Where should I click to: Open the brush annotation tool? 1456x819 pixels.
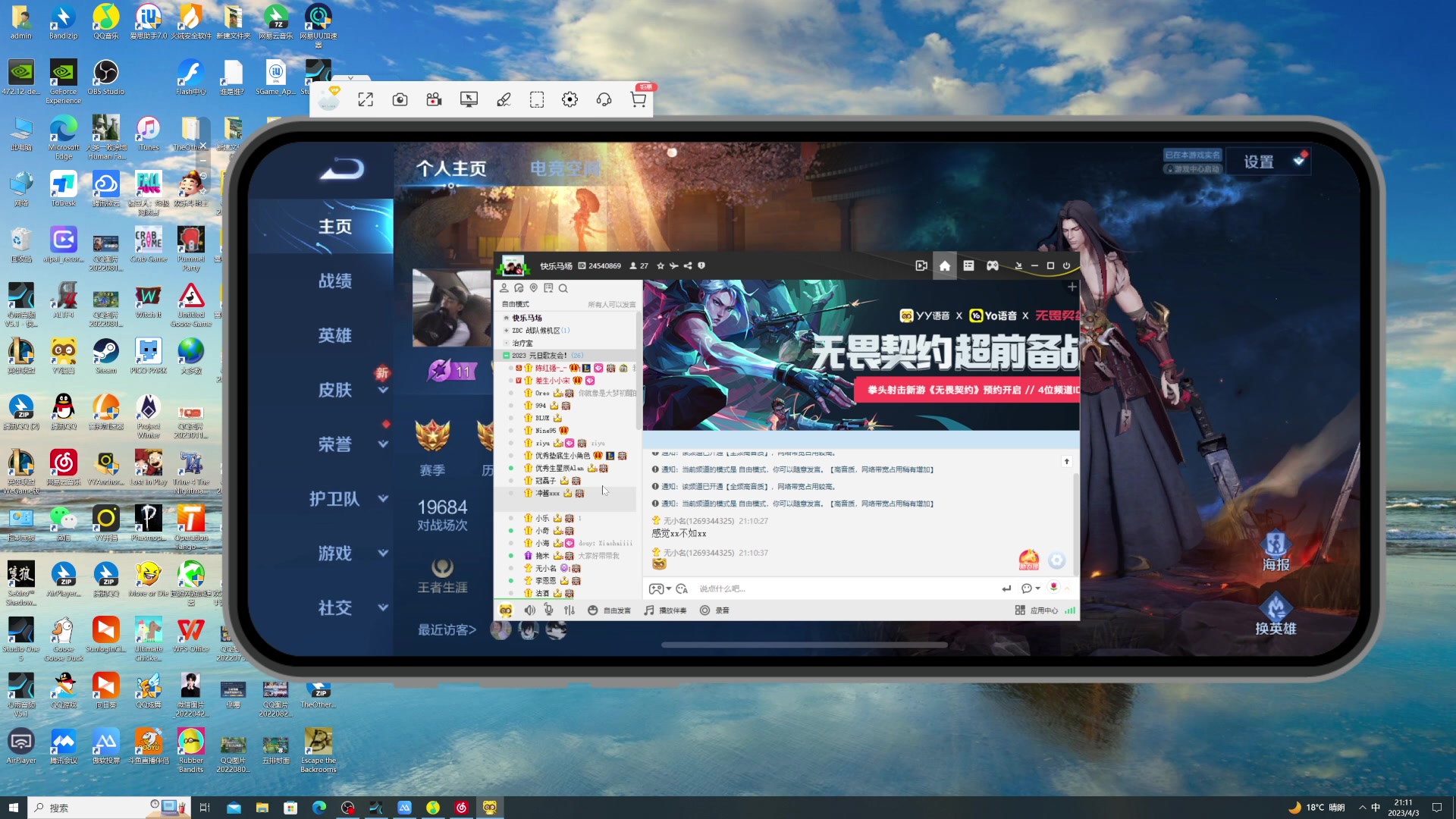pos(504,99)
